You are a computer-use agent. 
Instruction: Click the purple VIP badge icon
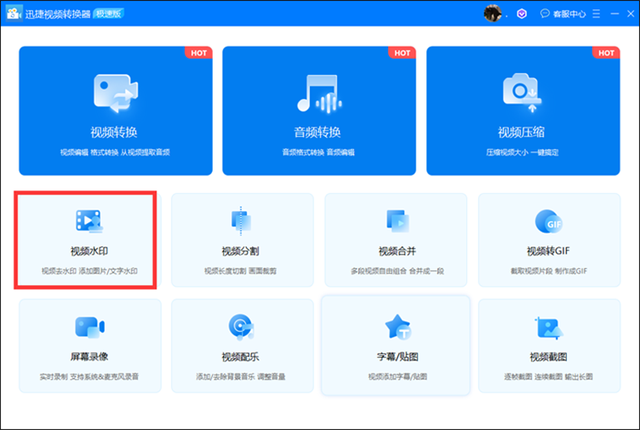coord(522,13)
